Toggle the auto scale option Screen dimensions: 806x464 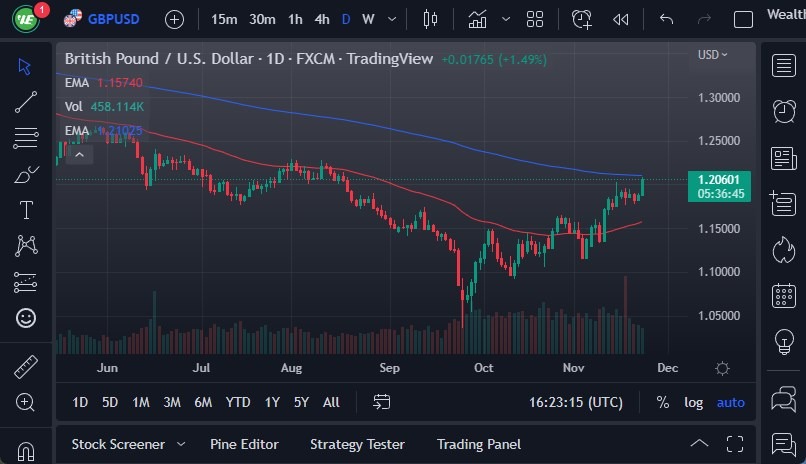[731, 402]
